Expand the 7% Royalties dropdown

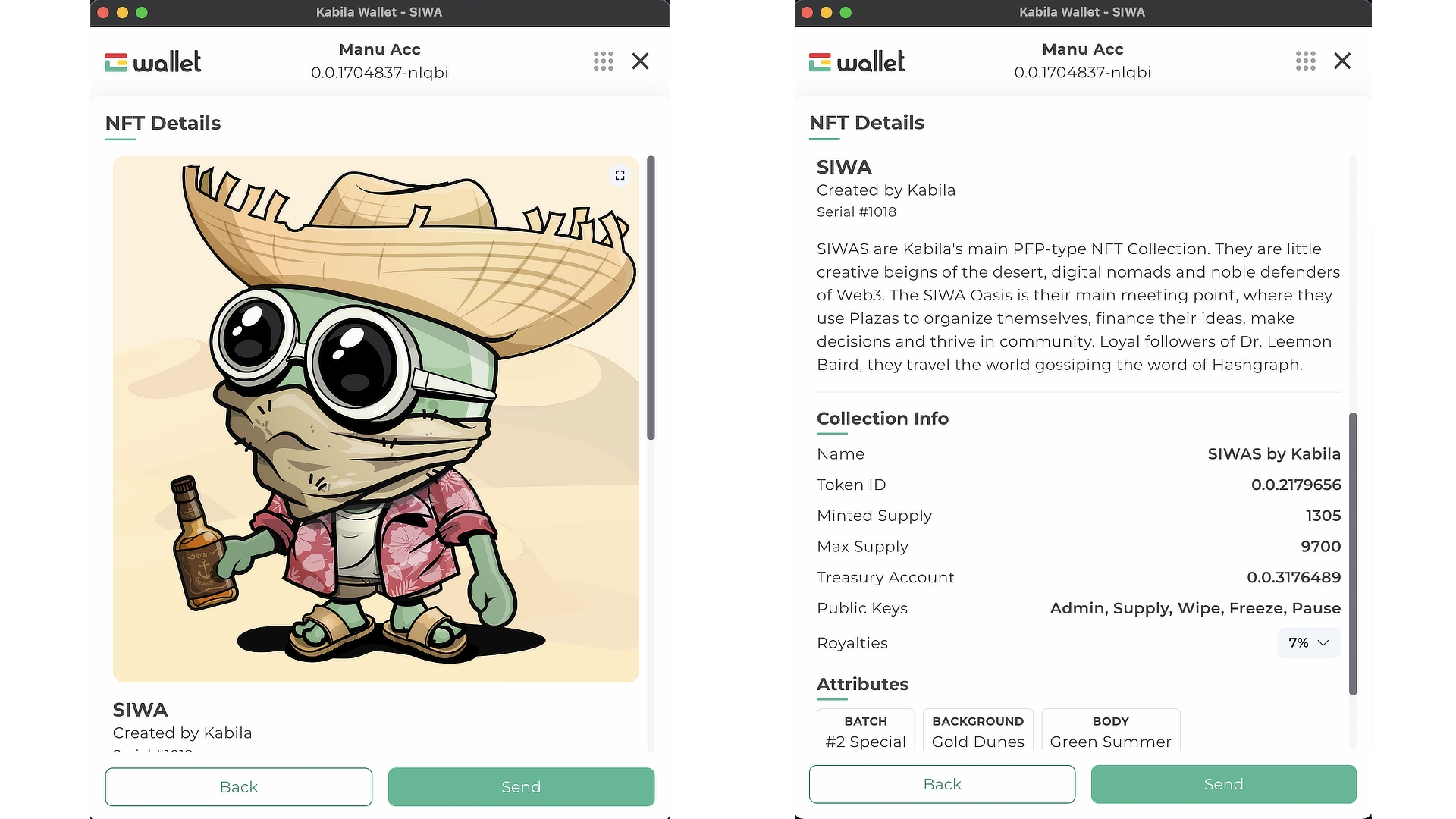click(1309, 643)
